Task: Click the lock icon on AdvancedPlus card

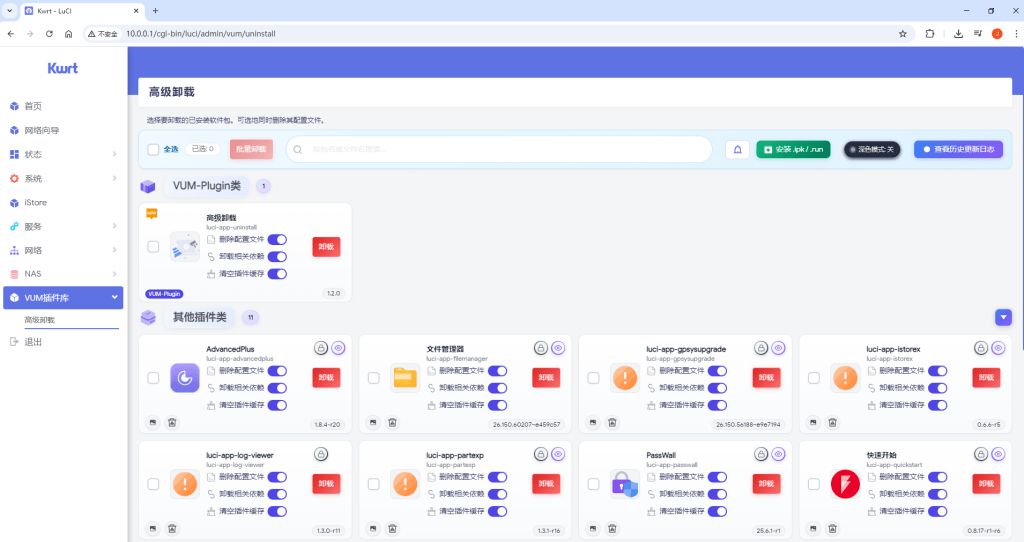Action: [321, 348]
